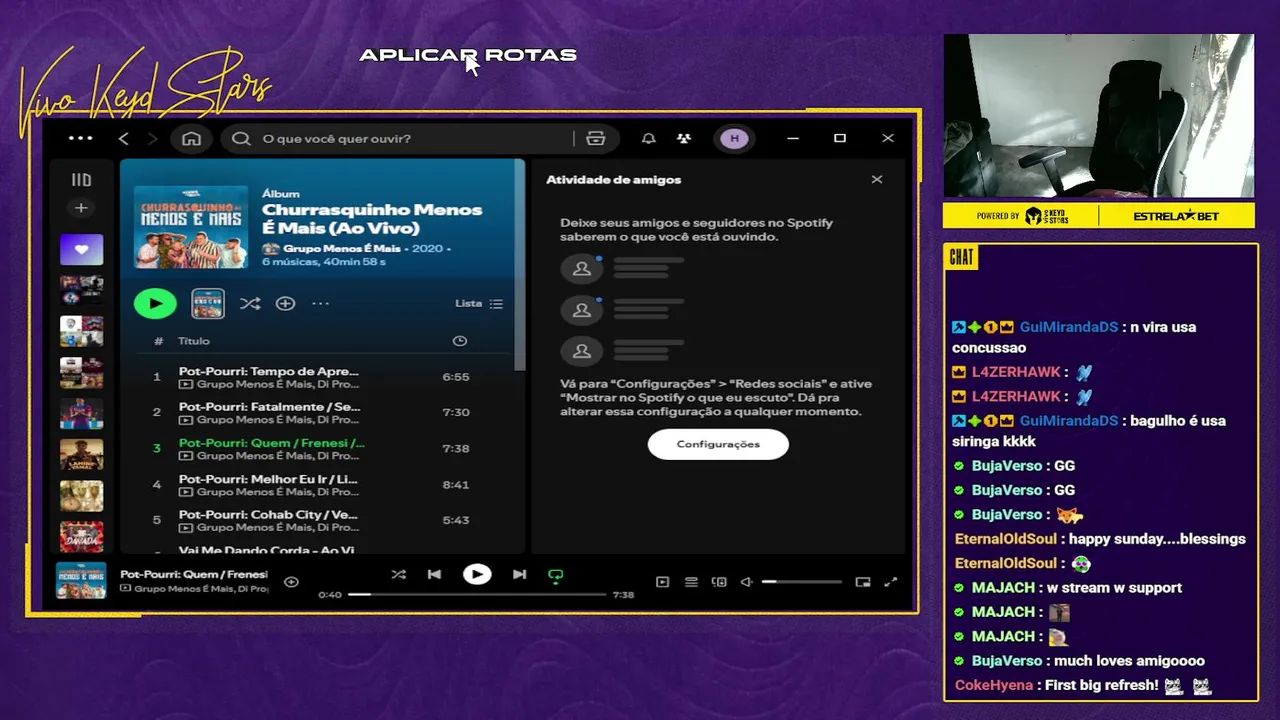The height and width of the screenshot is (720, 1280).
Task: Open the Browse icon in search bar
Action: click(596, 138)
